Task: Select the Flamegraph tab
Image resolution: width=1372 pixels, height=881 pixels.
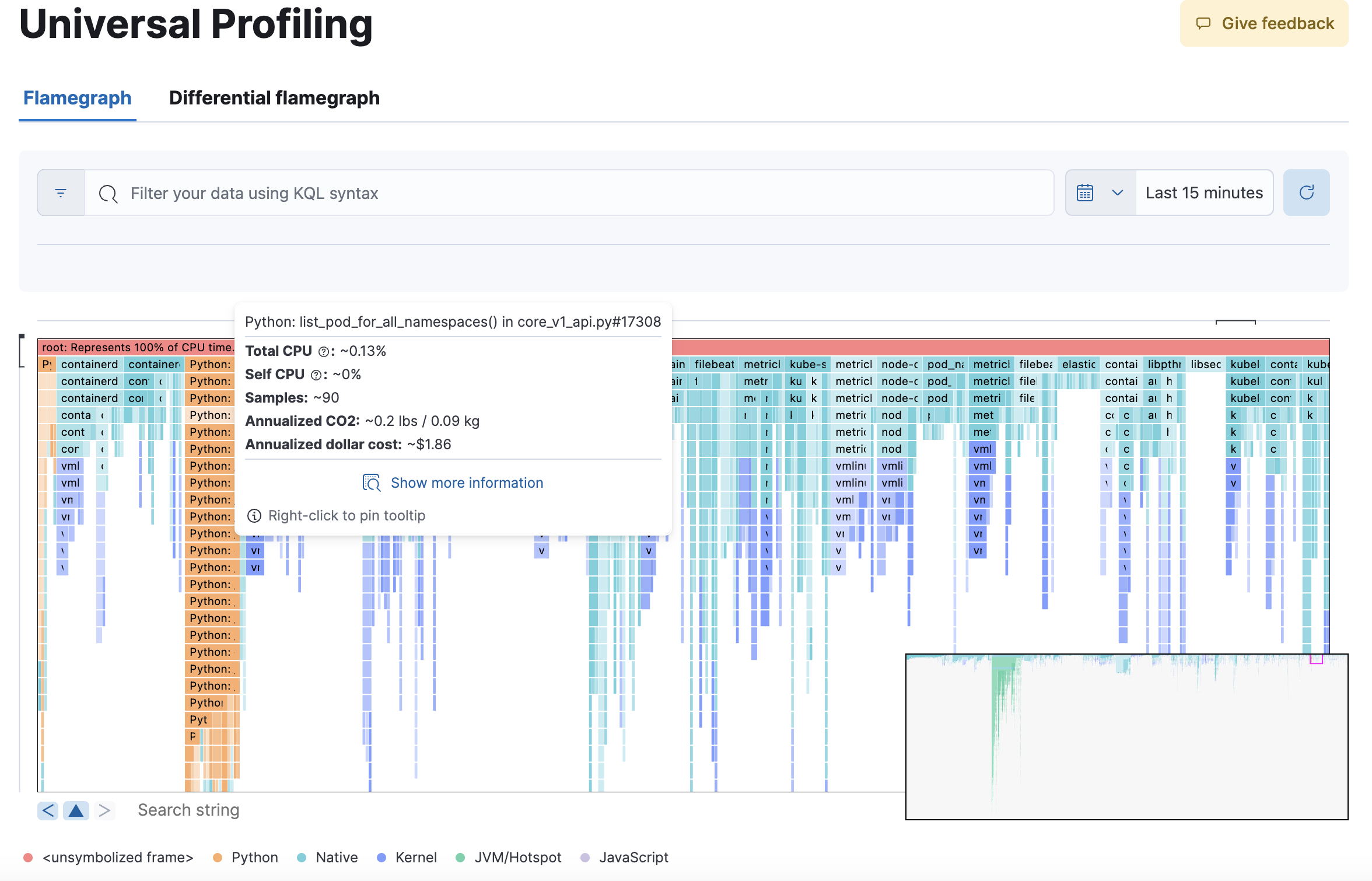Action: click(x=77, y=97)
